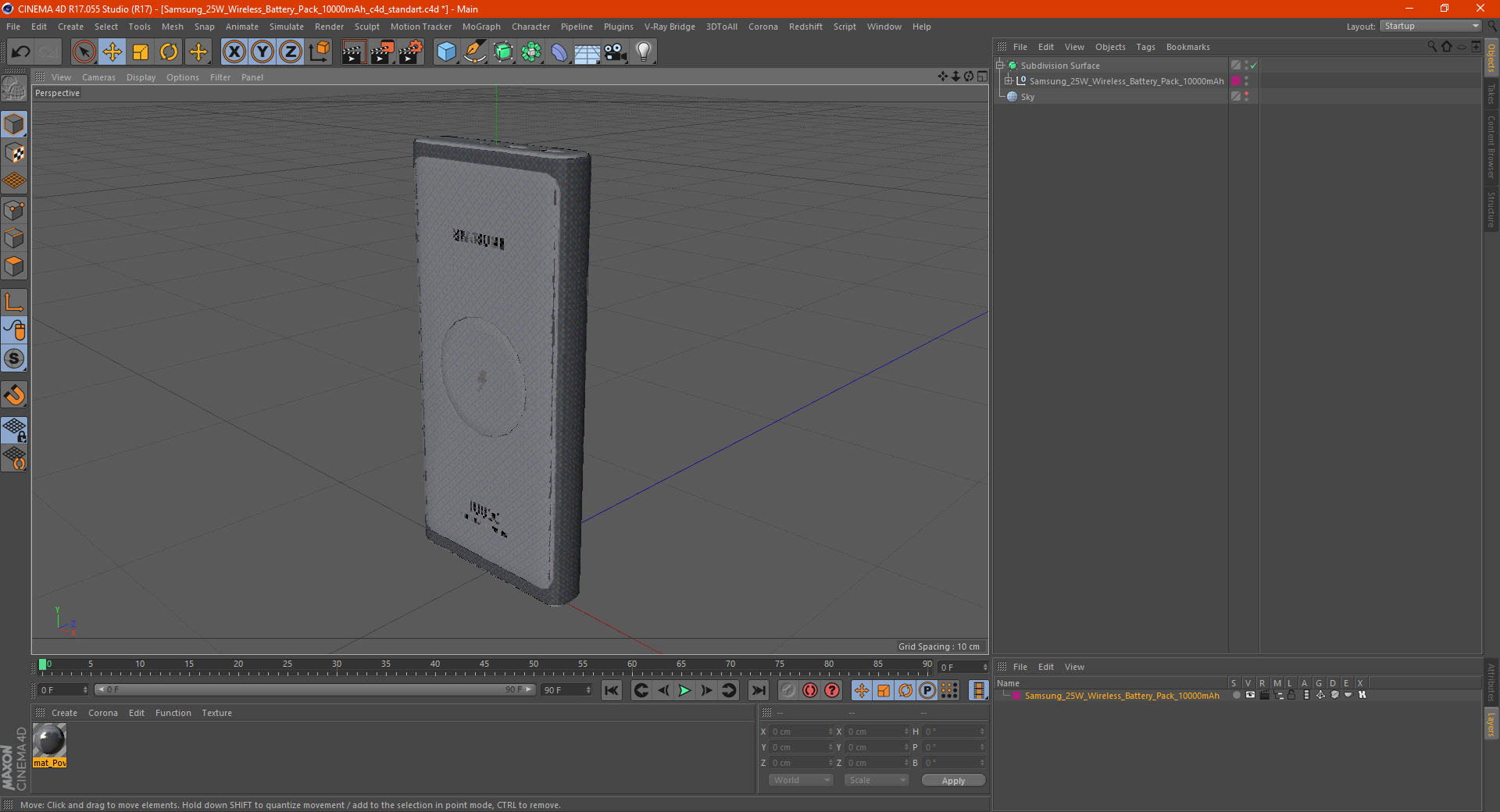Expand the Samsung battery pack object
The width and height of the screenshot is (1500, 812).
click(1009, 81)
